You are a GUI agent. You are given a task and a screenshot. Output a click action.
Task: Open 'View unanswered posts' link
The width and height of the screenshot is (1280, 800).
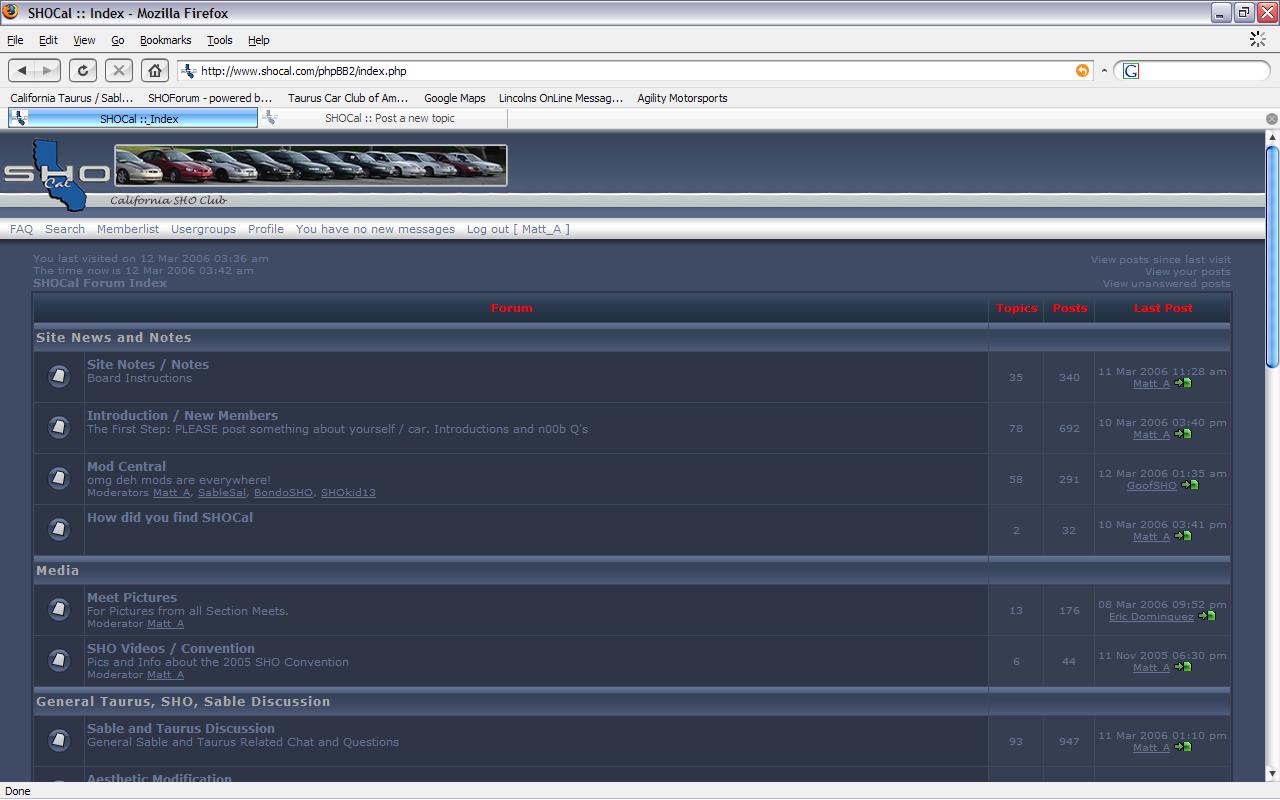[1166, 284]
